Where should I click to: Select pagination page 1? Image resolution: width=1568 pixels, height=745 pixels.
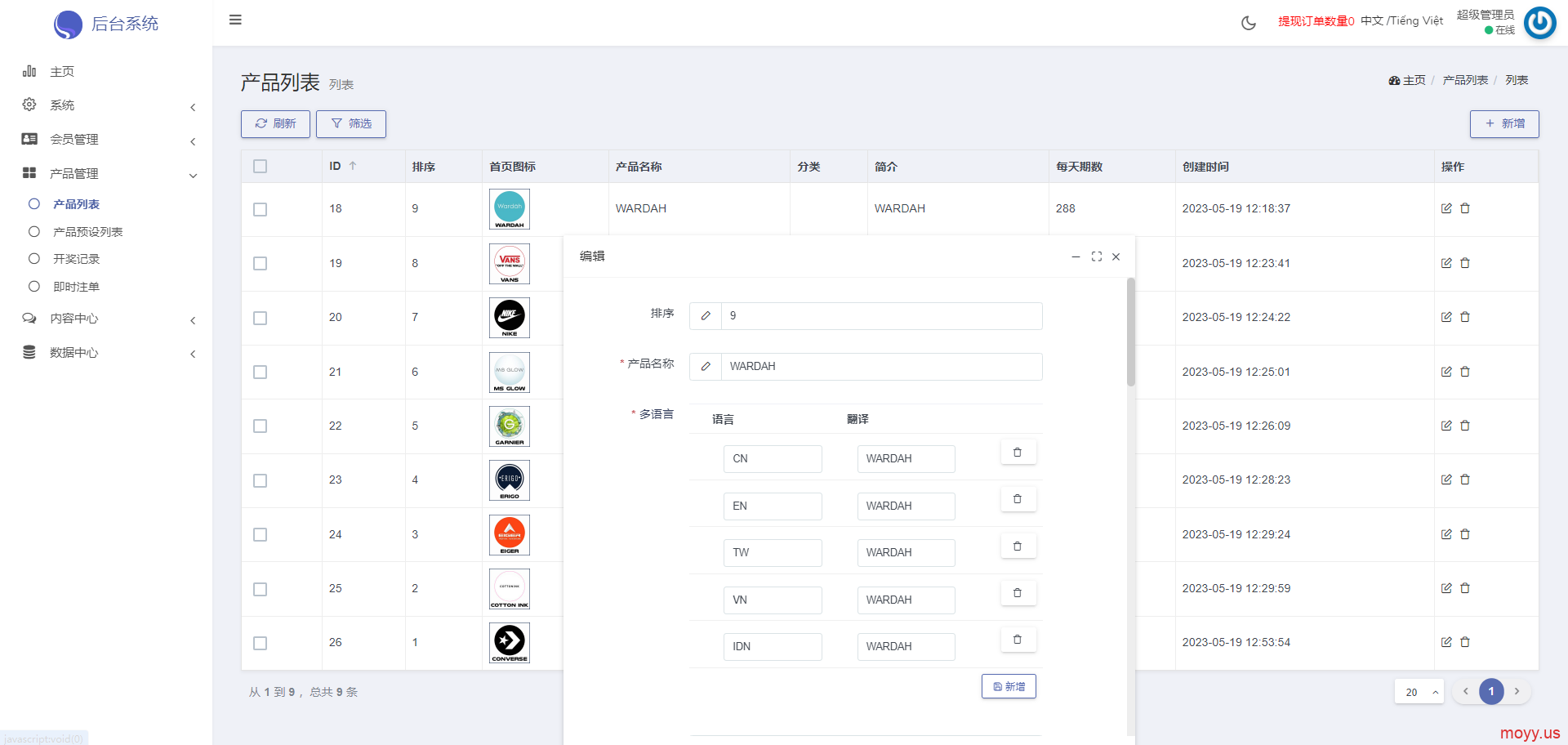1491,692
